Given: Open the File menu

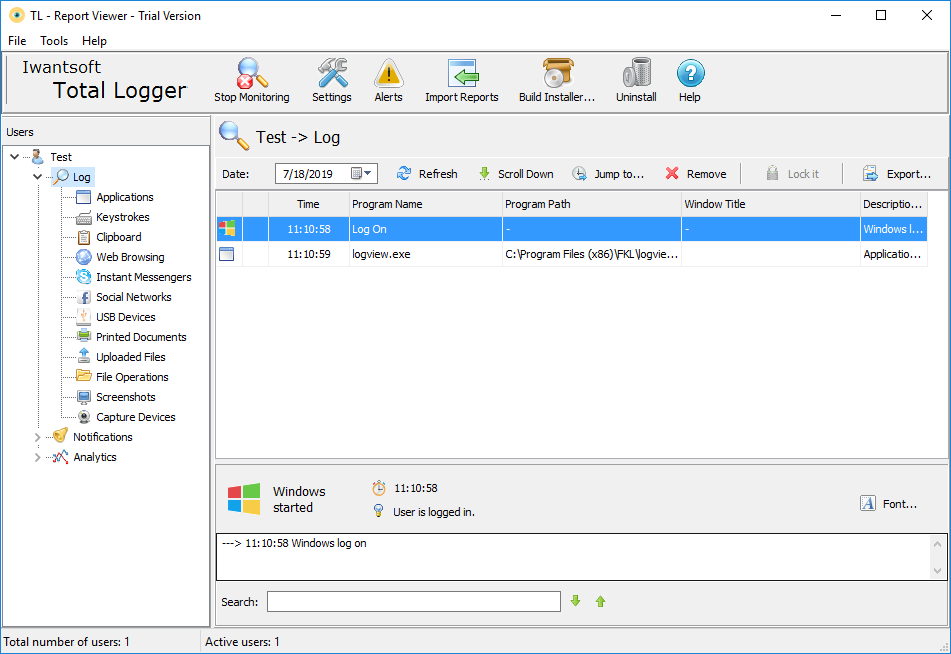Looking at the screenshot, I should 17,41.
